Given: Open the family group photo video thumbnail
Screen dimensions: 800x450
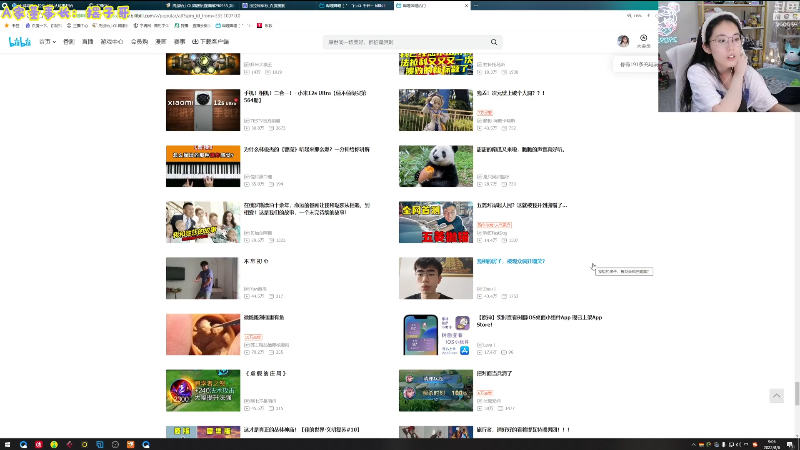Looking at the screenshot, I should (203, 222).
